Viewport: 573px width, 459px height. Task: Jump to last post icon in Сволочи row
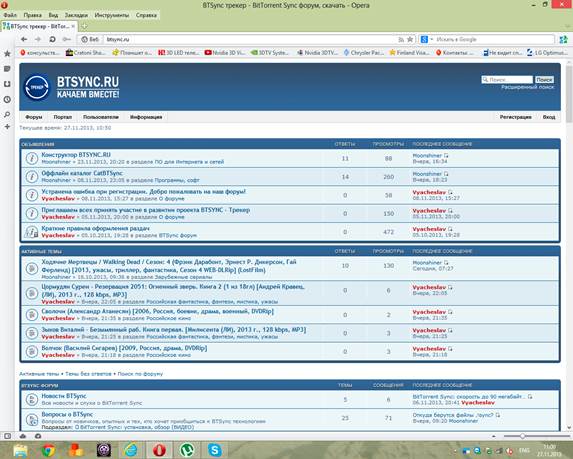click(x=450, y=312)
